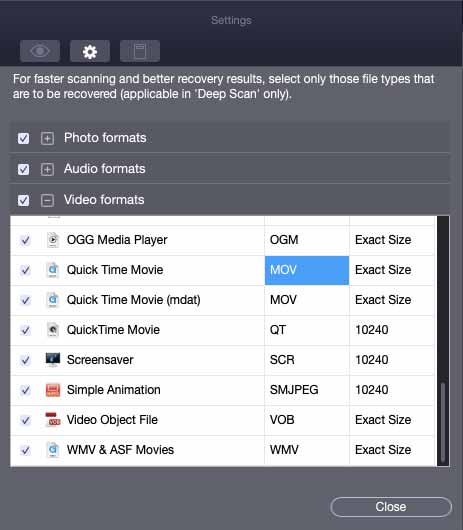Screen dimensions: 463x530
Task: Uncheck the Photo formats checkbox
Action: tap(23, 138)
